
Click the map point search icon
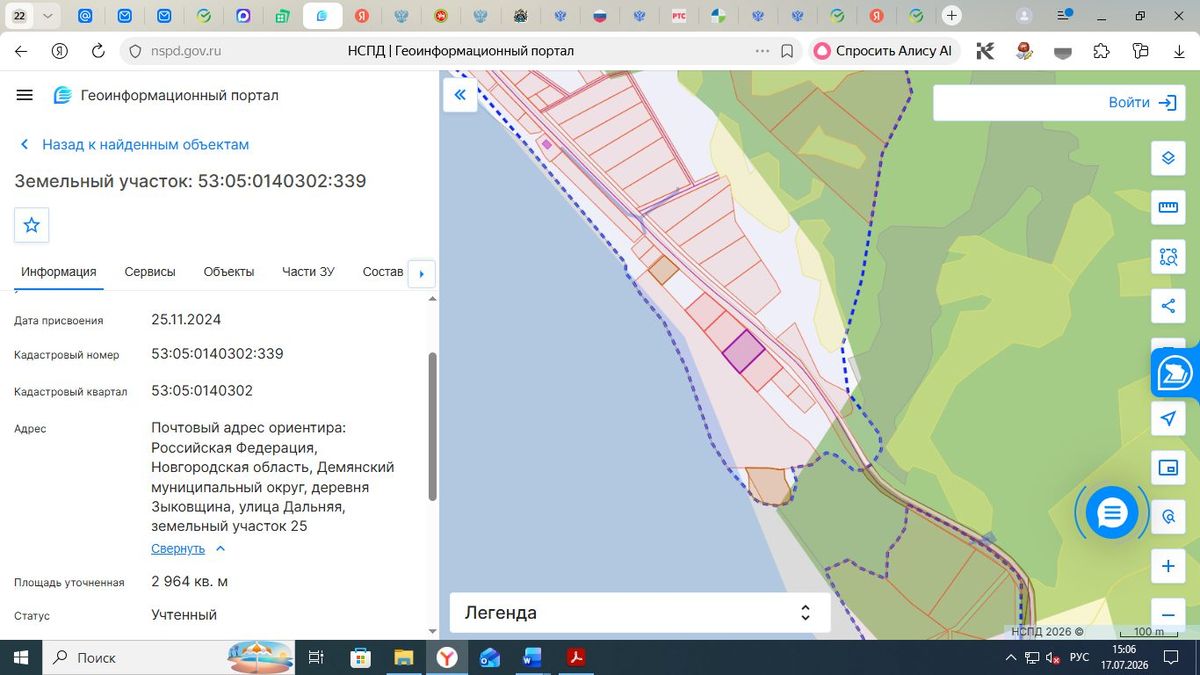point(1168,517)
